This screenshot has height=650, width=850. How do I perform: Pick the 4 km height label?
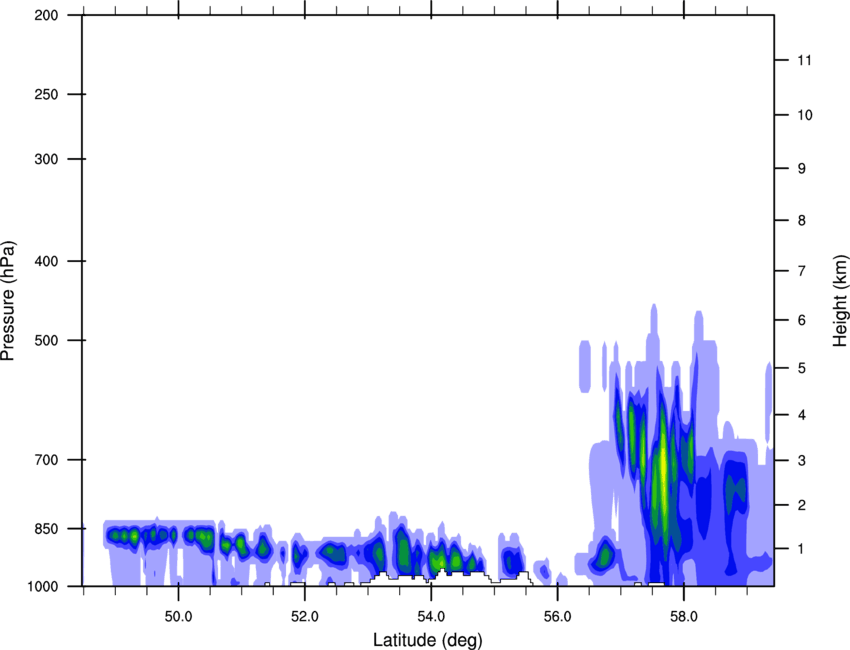pyautogui.click(x=802, y=415)
